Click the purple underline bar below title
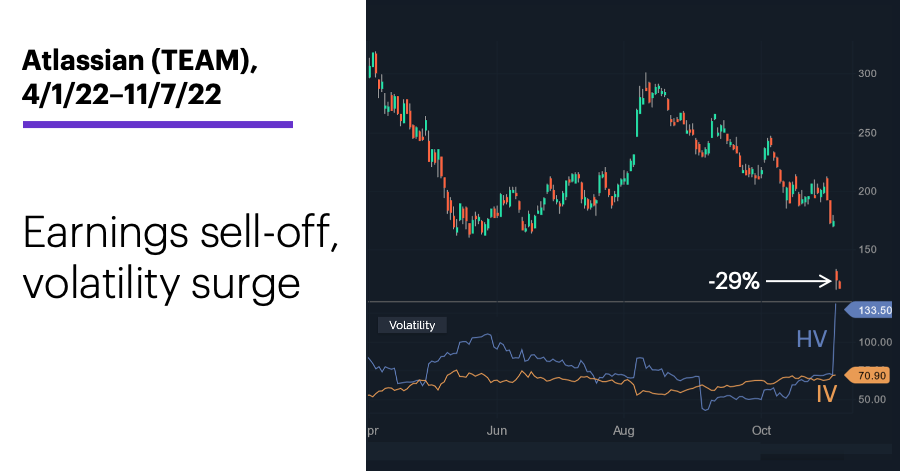 click(x=158, y=124)
